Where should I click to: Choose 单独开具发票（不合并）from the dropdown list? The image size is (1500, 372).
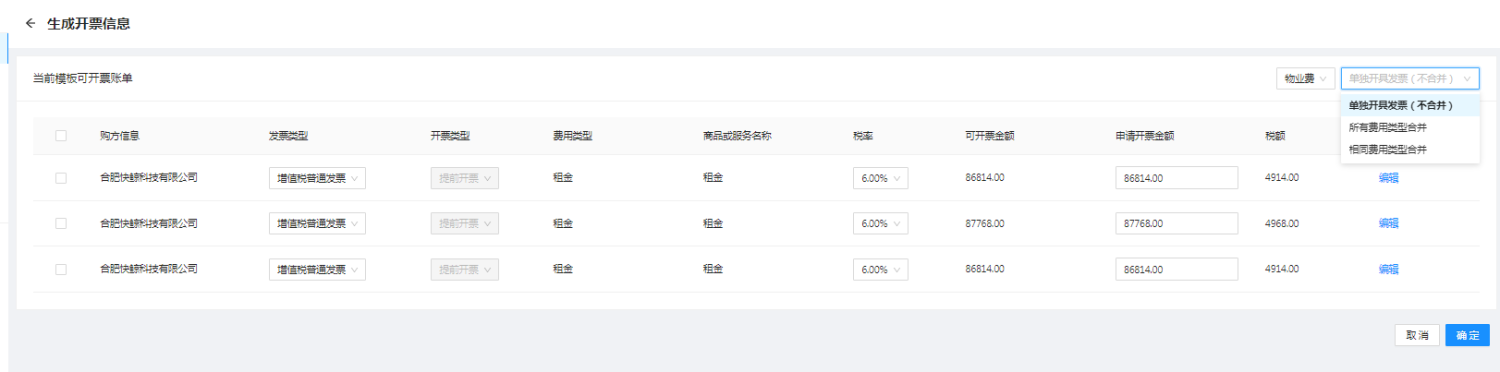[x=1410, y=105]
